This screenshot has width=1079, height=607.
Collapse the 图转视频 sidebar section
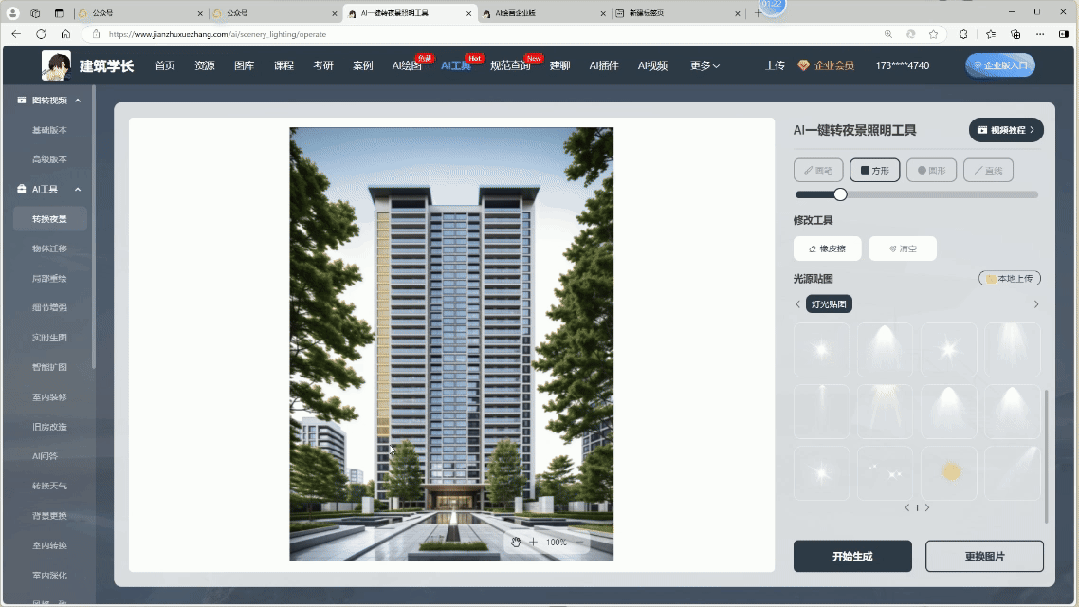78,100
